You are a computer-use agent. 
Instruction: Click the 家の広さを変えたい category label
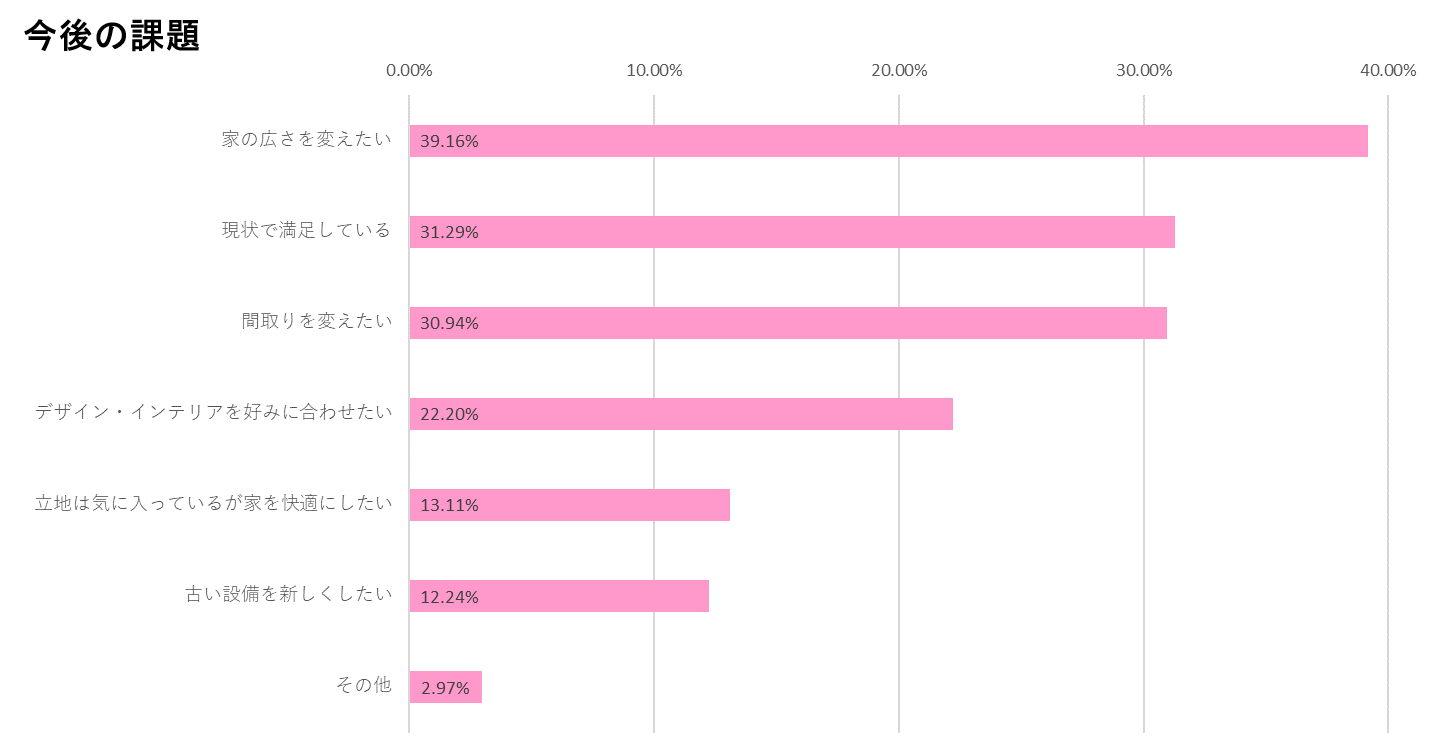click(306, 139)
